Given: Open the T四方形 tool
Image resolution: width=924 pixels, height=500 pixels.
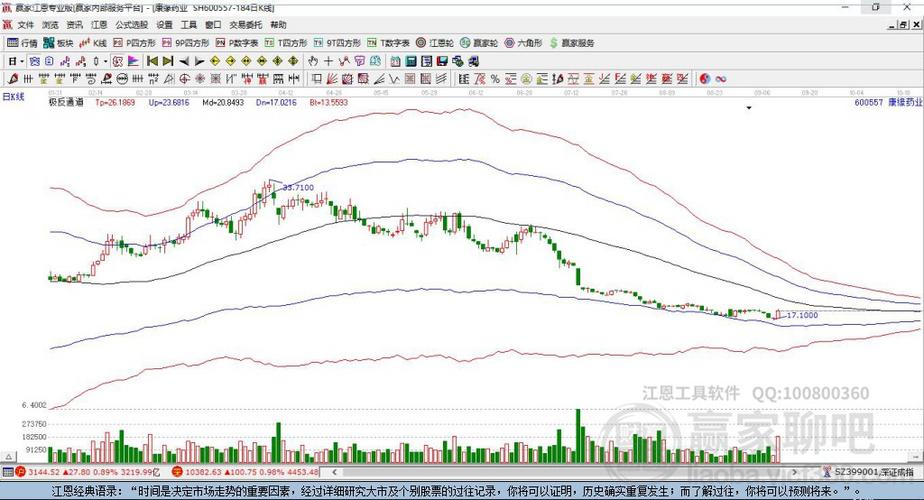Looking at the screenshot, I should click(286, 43).
